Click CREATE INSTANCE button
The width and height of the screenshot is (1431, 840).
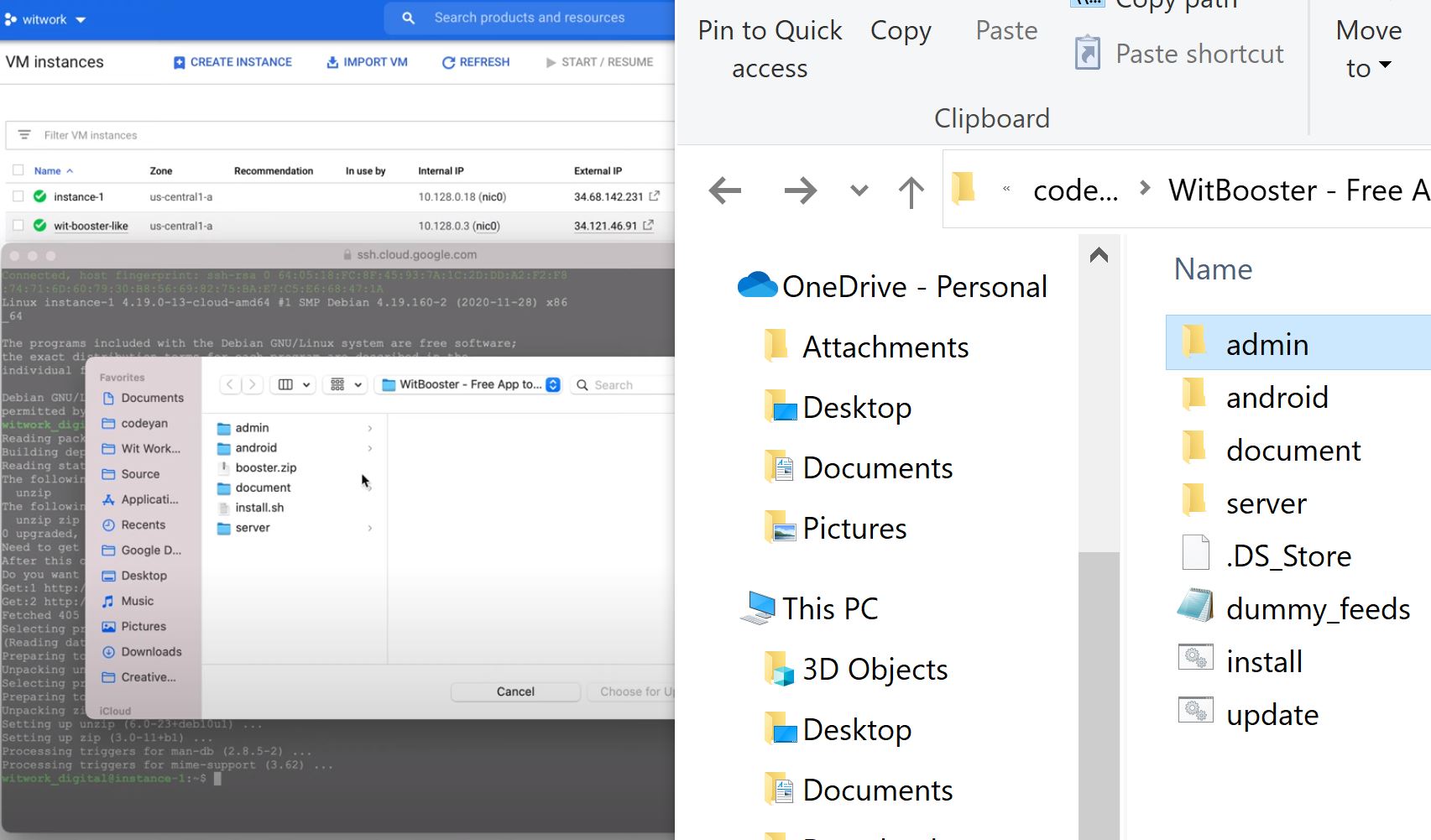[x=232, y=62]
